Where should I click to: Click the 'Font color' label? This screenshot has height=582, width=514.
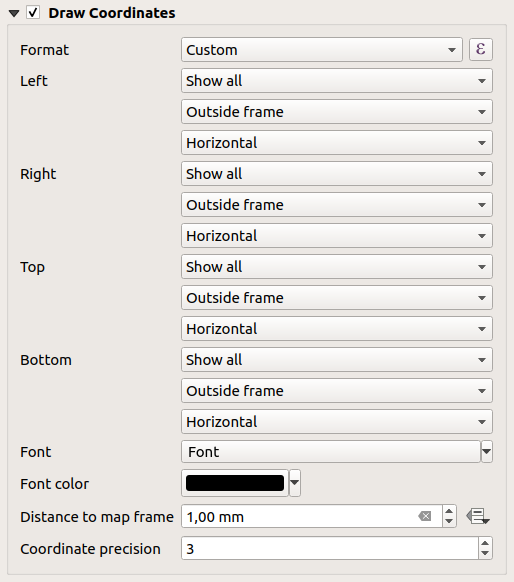pos(55,484)
